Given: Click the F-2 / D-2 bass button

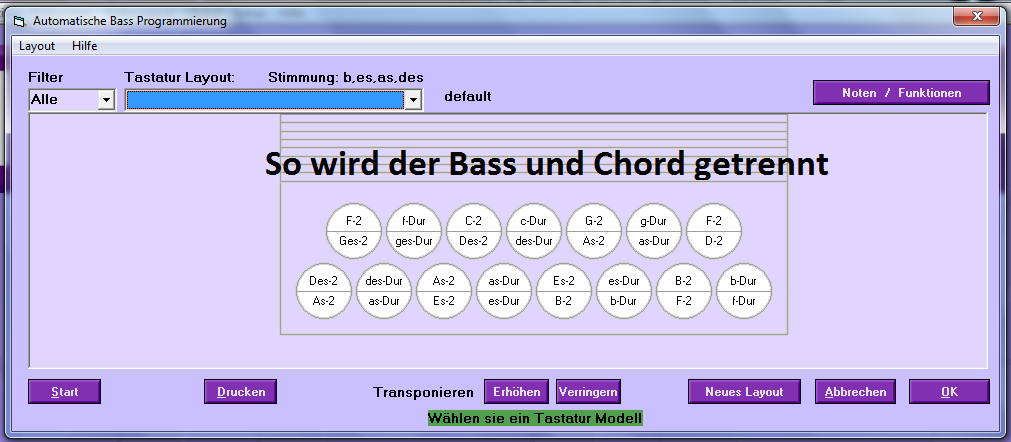Looking at the screenshot, I should tap(713, 231).
